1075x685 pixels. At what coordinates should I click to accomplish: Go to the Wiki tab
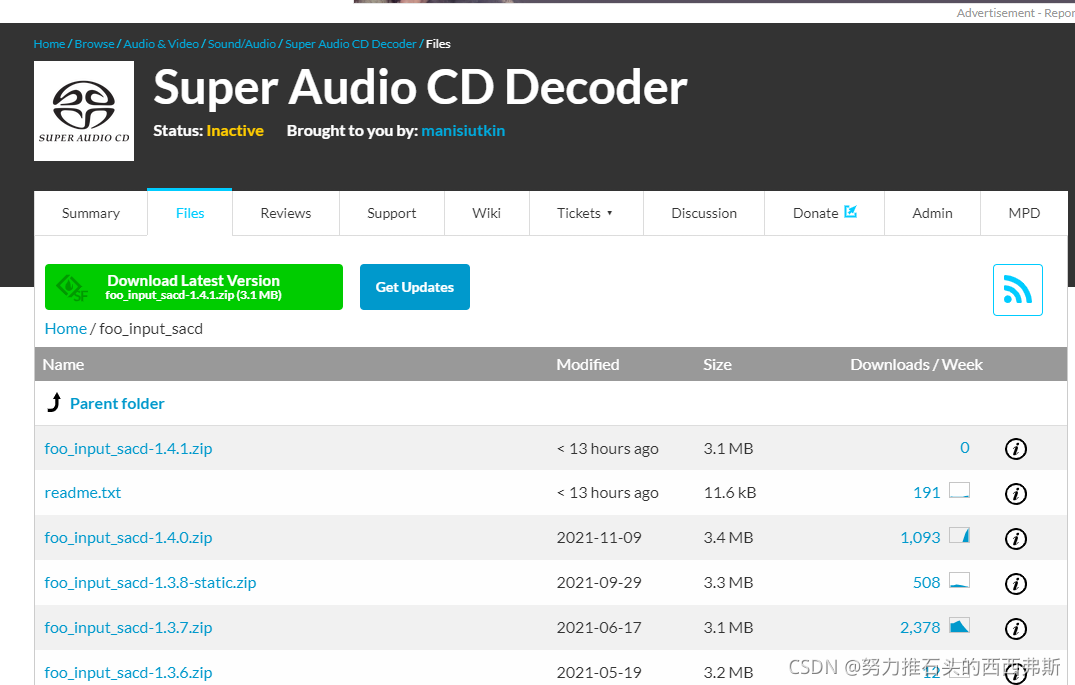coord(487,213)
